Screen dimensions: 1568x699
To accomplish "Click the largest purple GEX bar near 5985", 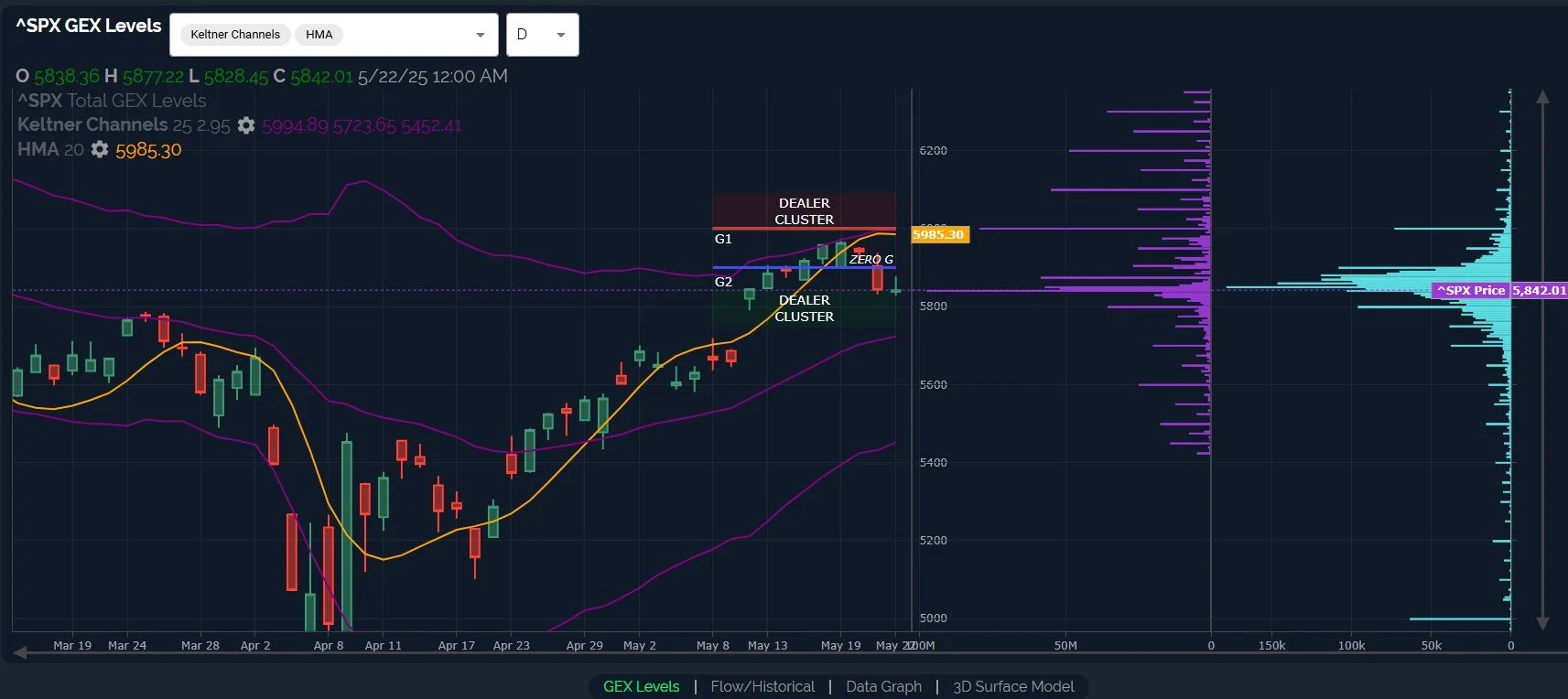I will pyautogui.click(x=1096, y=228).
